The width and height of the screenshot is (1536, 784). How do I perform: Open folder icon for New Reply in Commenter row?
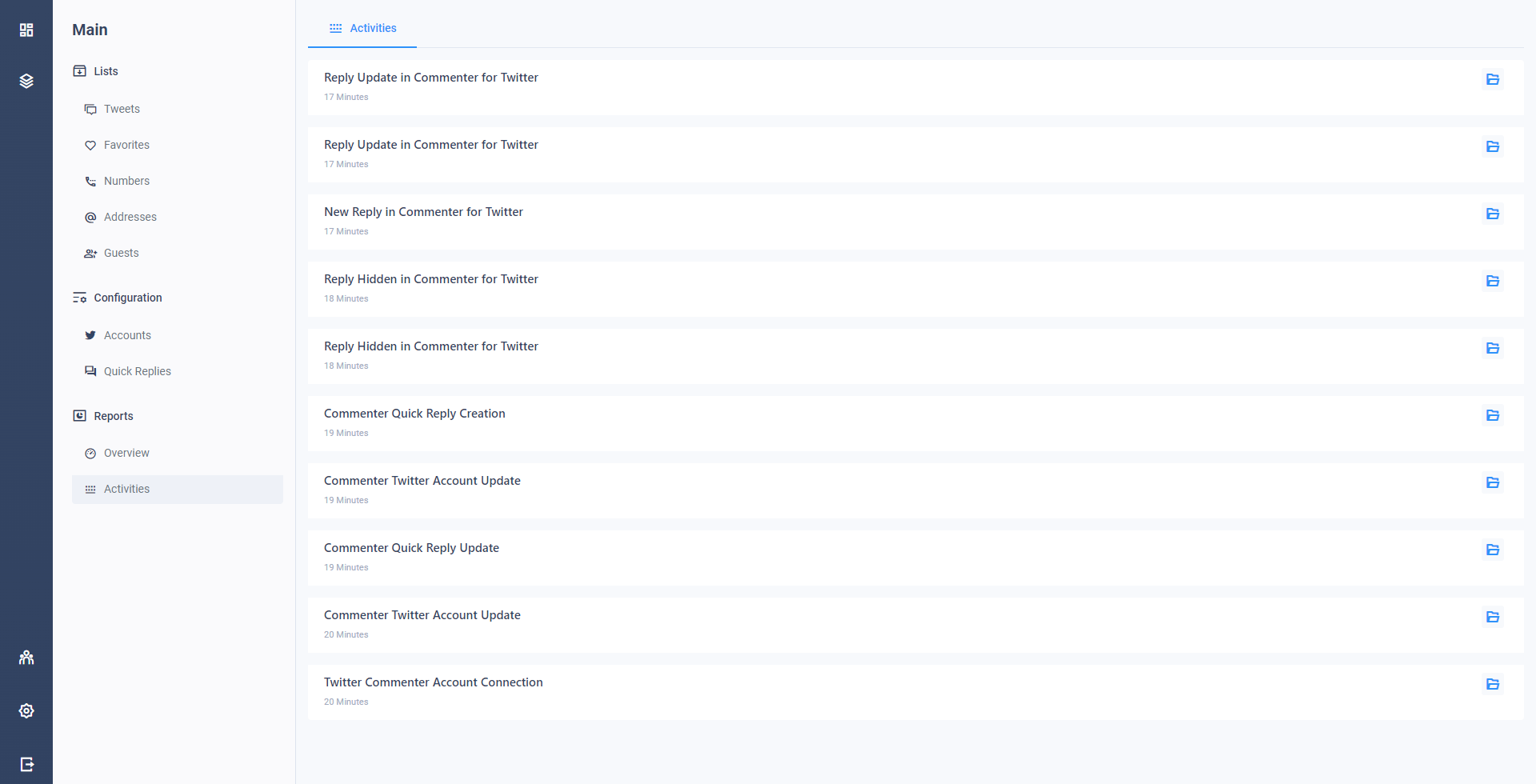(1493, 214)
